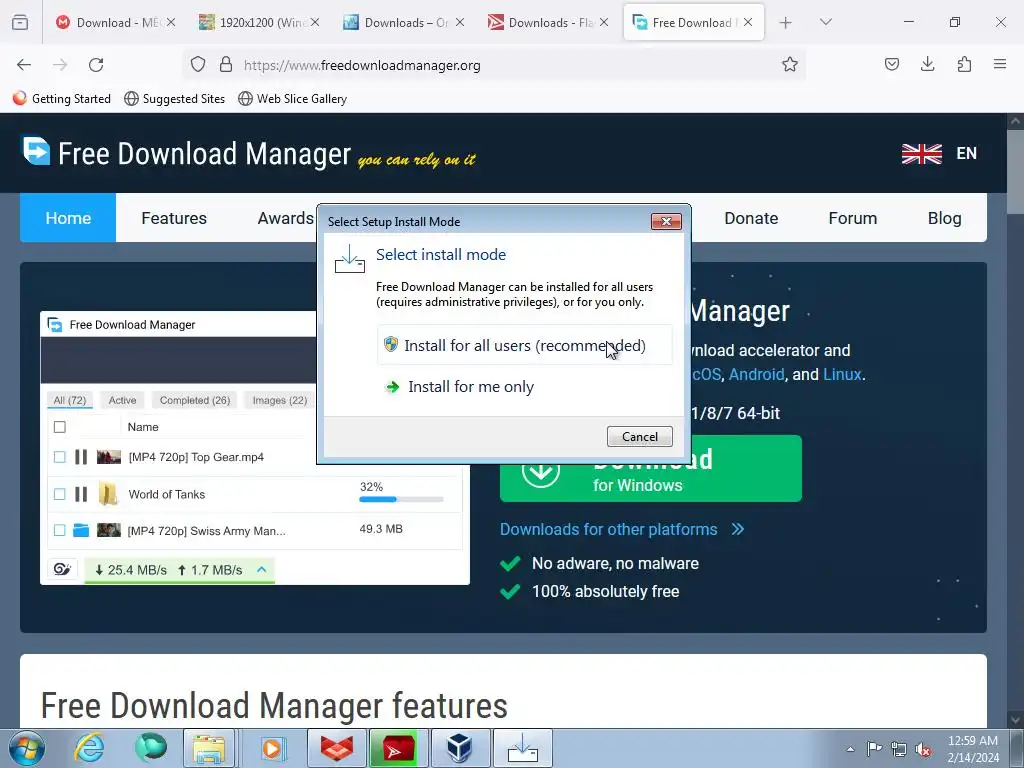Click the installer icon in the taskbar
Viewport: 1024px width, 768px height.
click(x=522, y=748)
